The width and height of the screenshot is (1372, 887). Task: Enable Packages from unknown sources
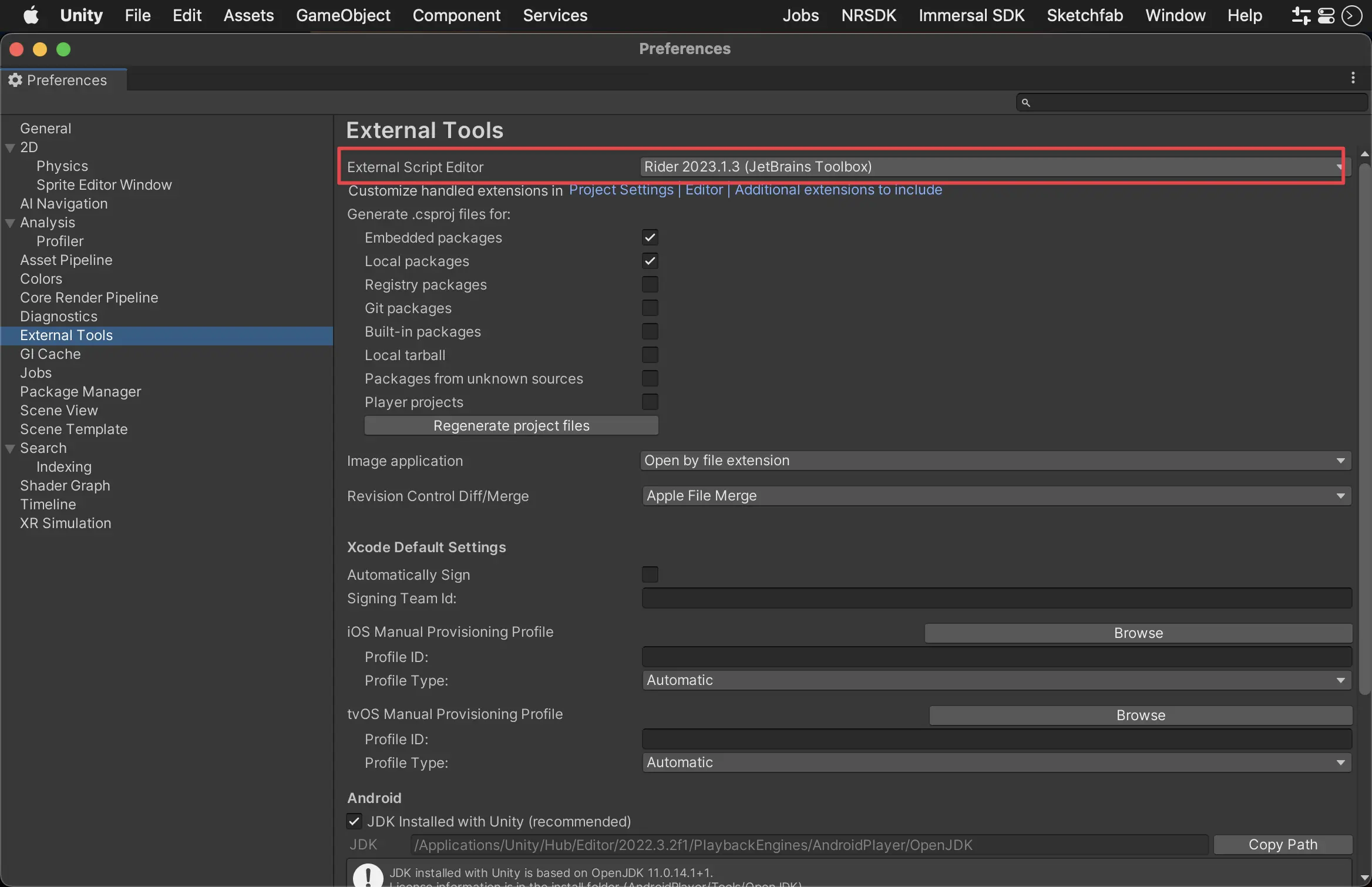pyautogui.click(x=650, y=378)
